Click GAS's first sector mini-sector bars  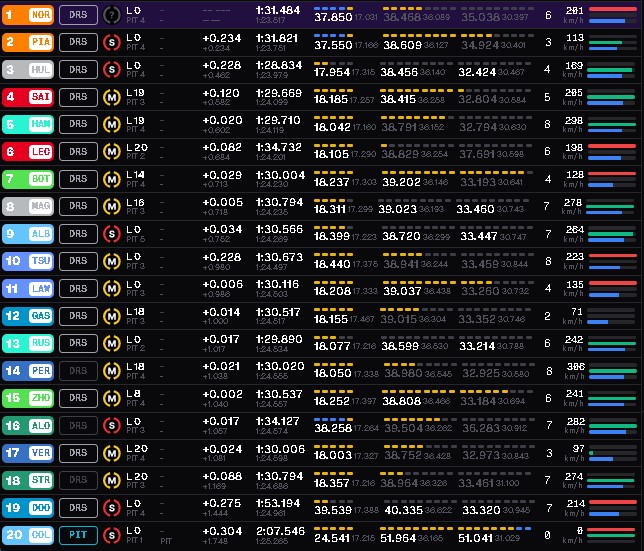pos(332,308)
